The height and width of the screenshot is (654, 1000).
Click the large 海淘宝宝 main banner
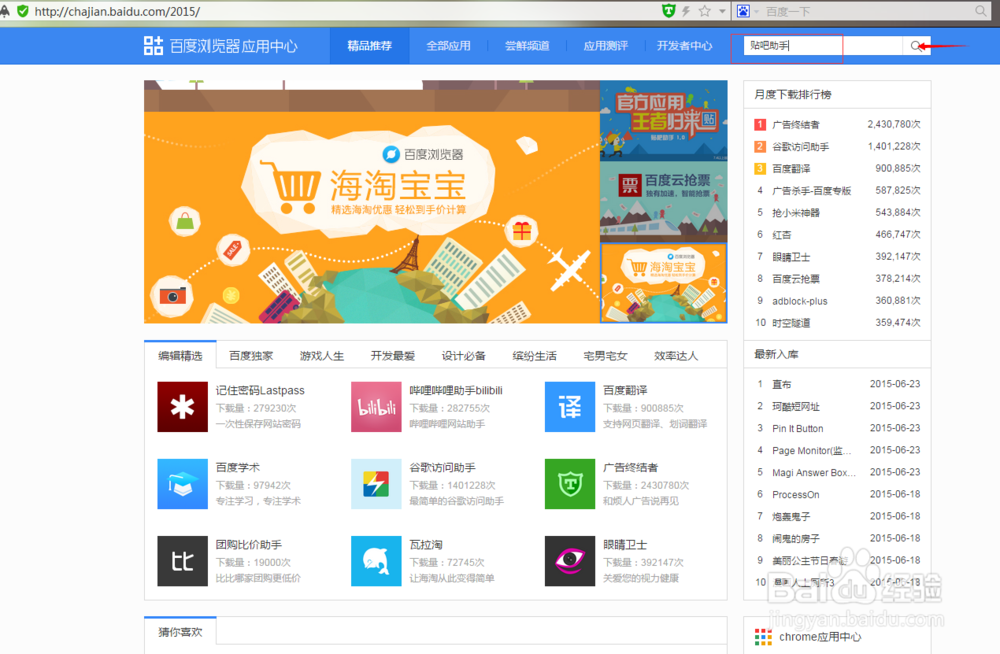[372, 202]
